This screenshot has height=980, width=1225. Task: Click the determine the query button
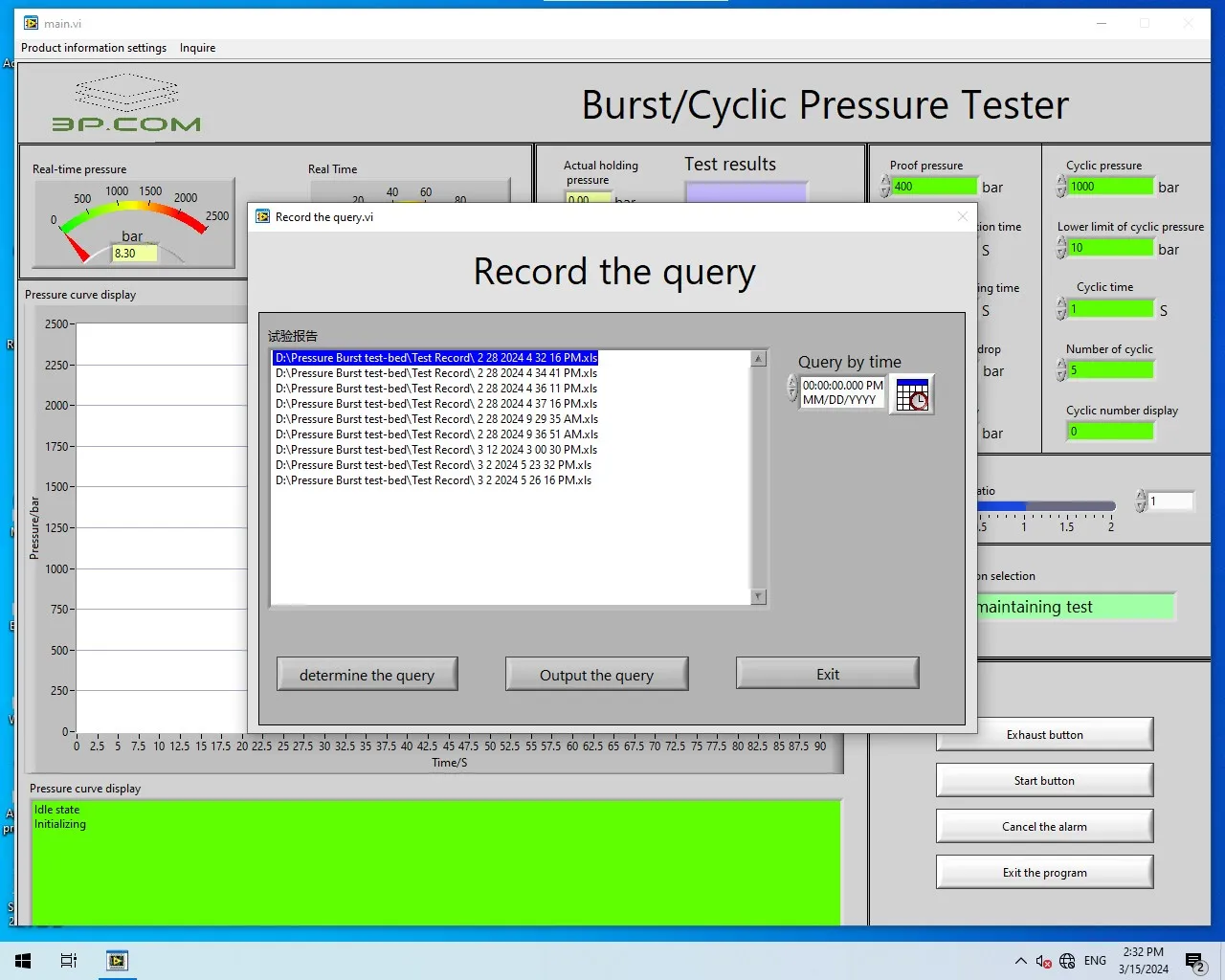pyautogui.click(x=367, y=674)
